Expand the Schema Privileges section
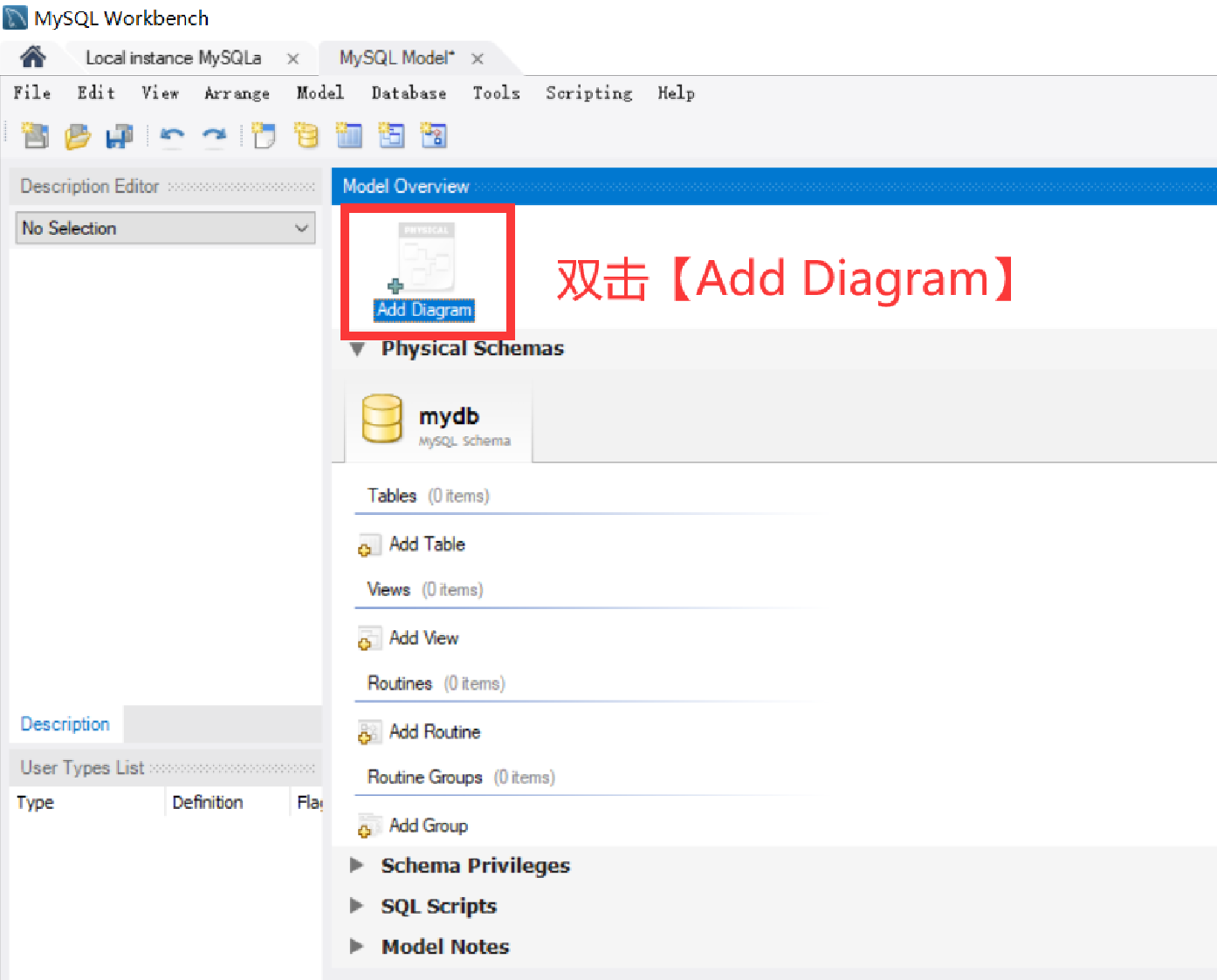 pyautogui.click(x=357, y=865)
